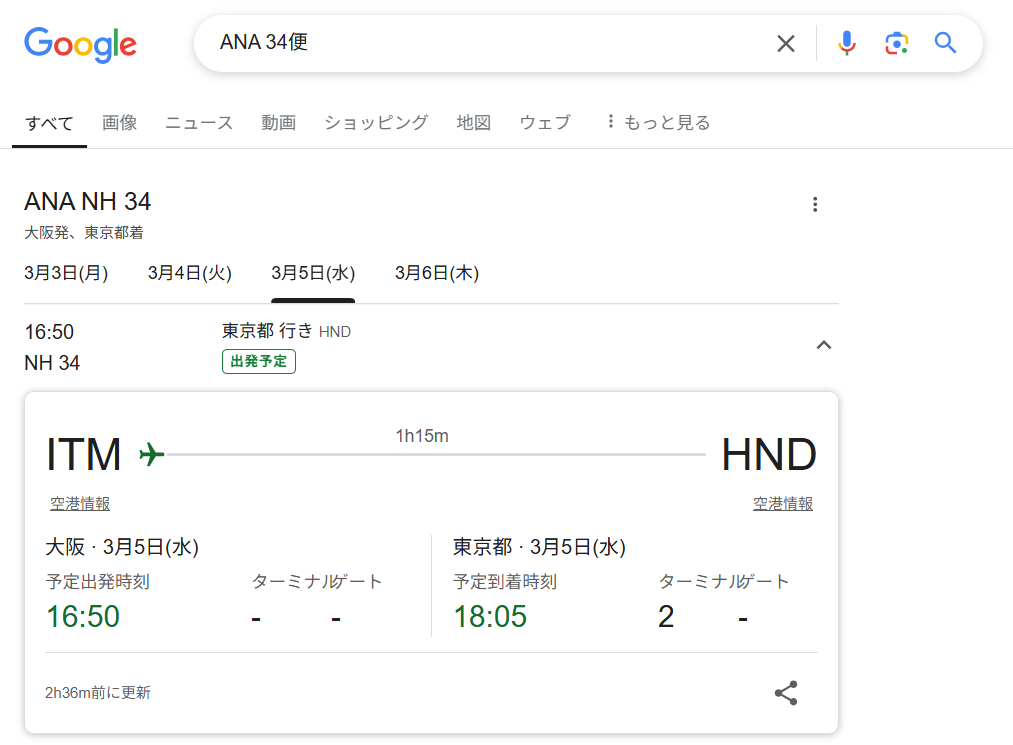Click the 出発予定 status badge
The height and width of the screenshot is (745, 1013).
coord(258,361)
